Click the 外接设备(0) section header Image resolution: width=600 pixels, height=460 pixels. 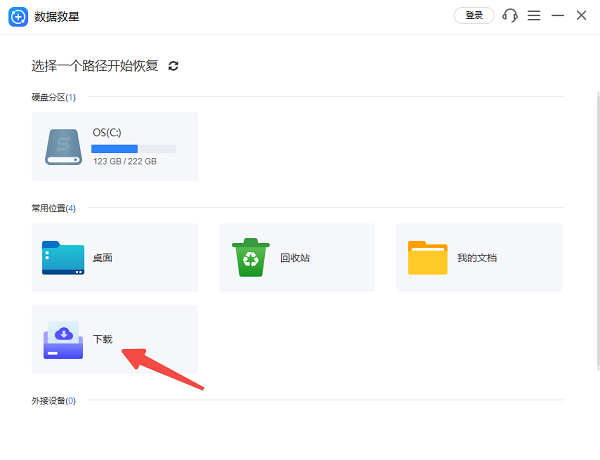pos(54,400)
